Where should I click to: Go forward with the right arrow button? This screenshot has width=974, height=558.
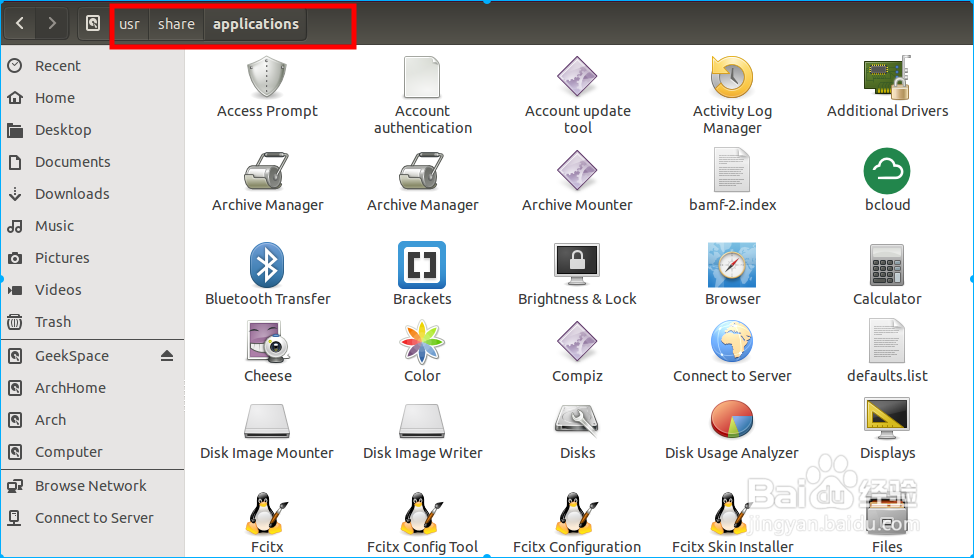coord(52,24)
